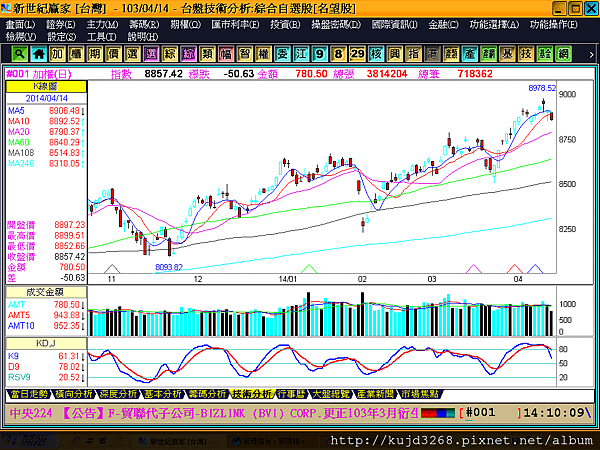Click the Windows 開始 start button

(29, 441)
